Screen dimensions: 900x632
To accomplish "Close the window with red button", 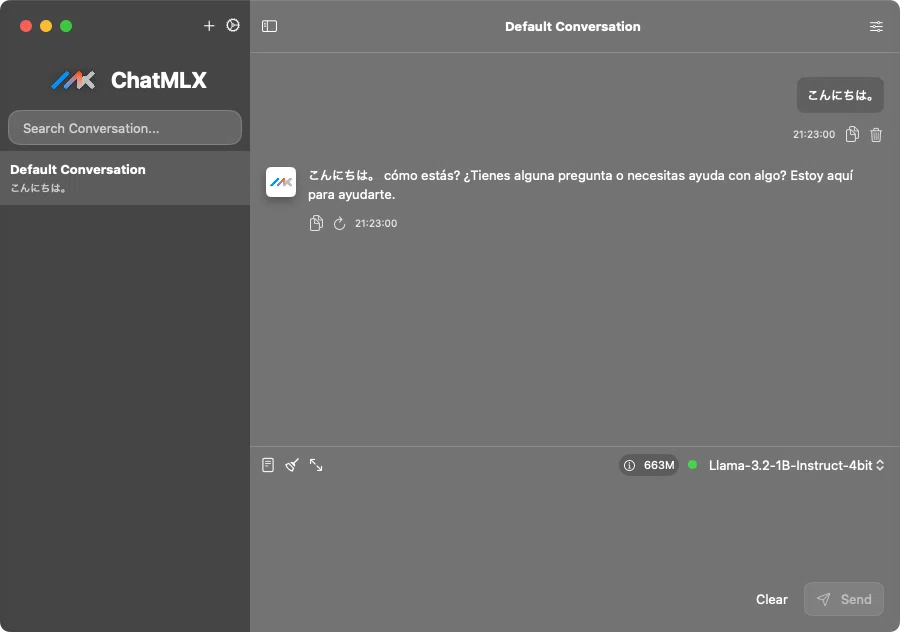I will (x=26, y=26).
